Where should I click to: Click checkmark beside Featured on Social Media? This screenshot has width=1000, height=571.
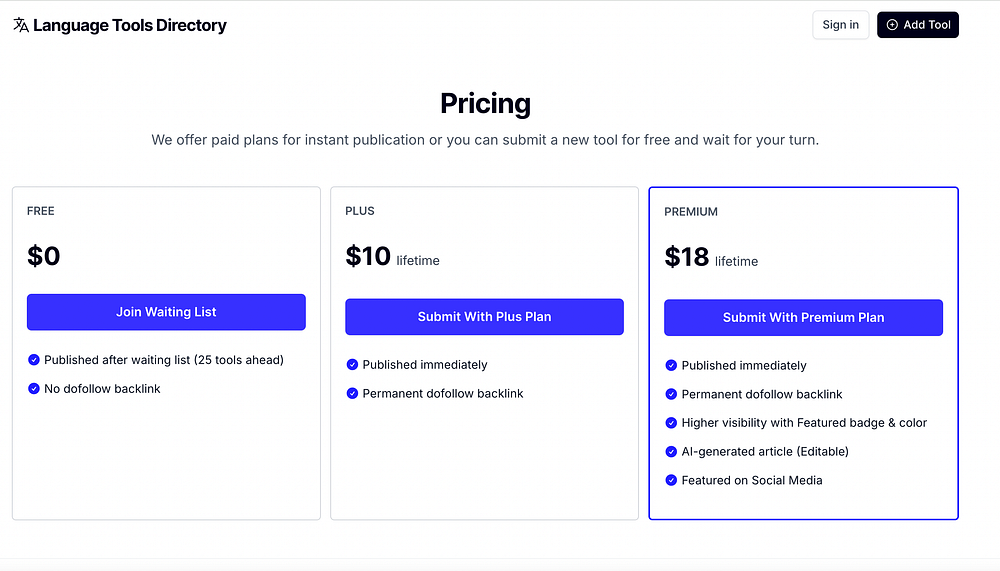click(x=671, y=481)
